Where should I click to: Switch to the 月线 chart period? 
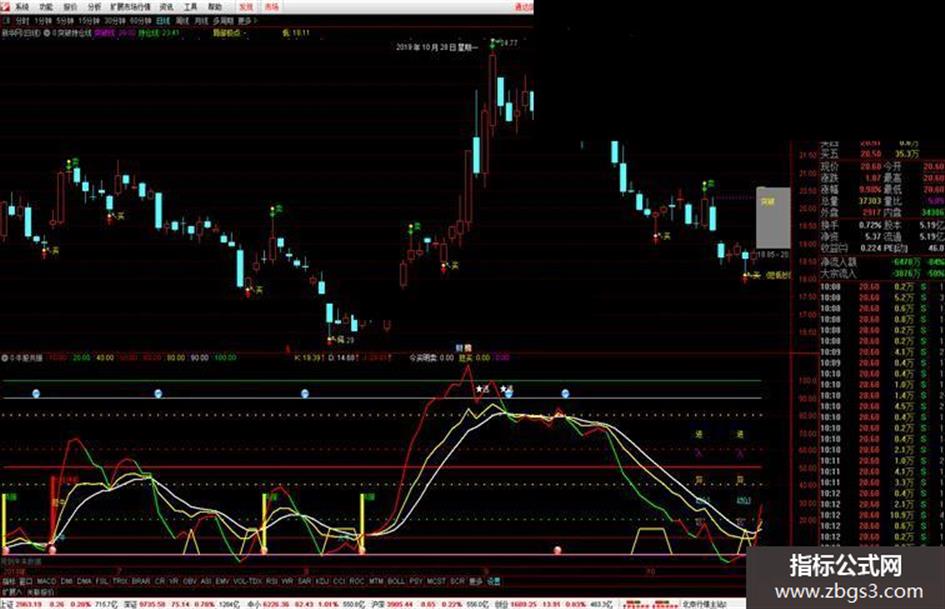(x=201, y=21)
